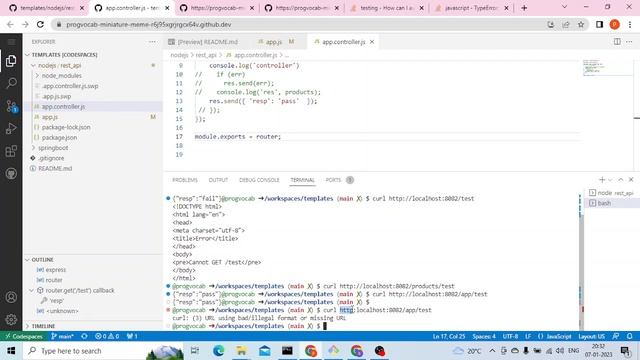Open the PORTS panel tab

[333, 180]
